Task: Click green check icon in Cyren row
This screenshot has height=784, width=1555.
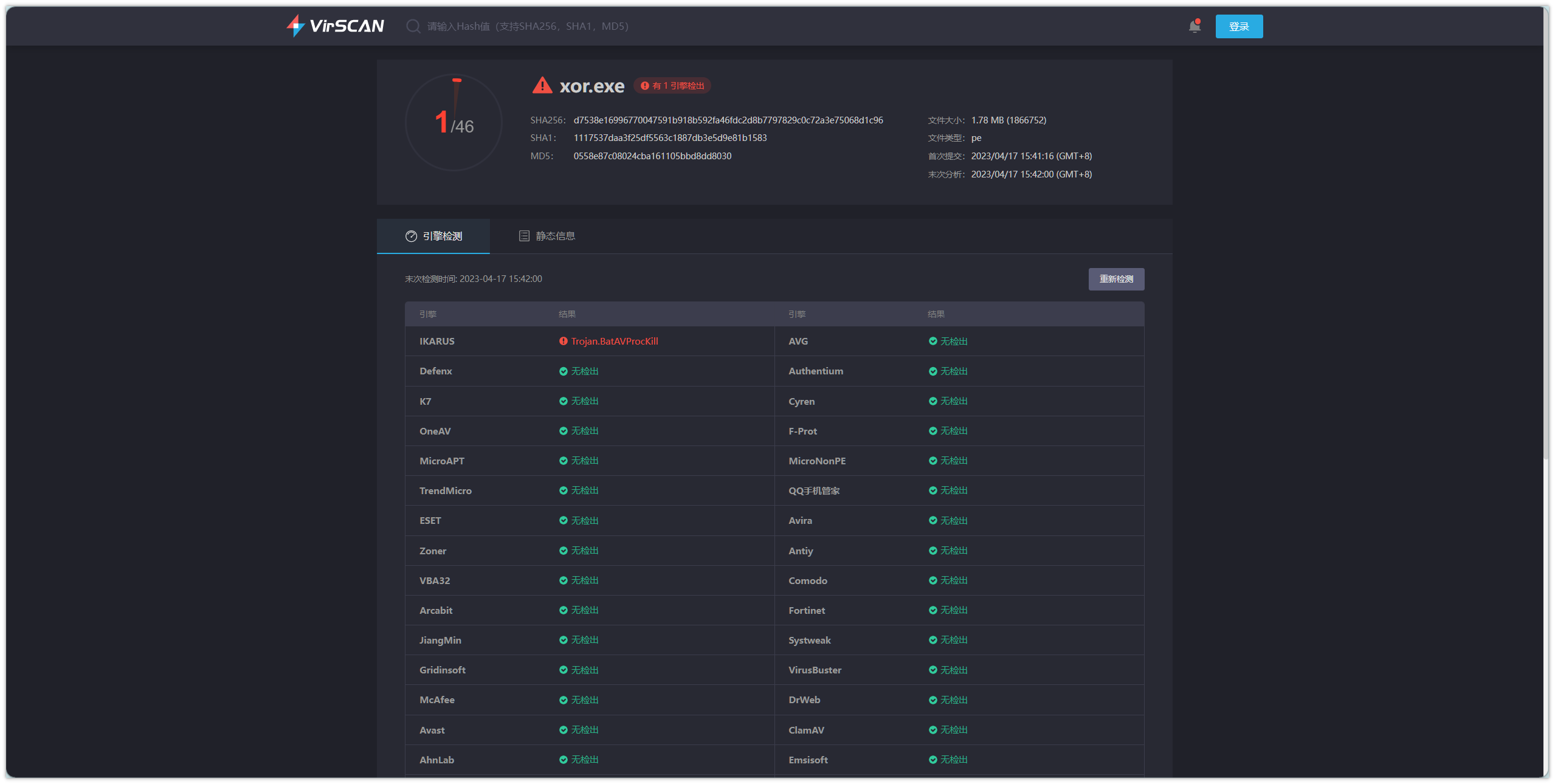Action: [x=933, y=401]
